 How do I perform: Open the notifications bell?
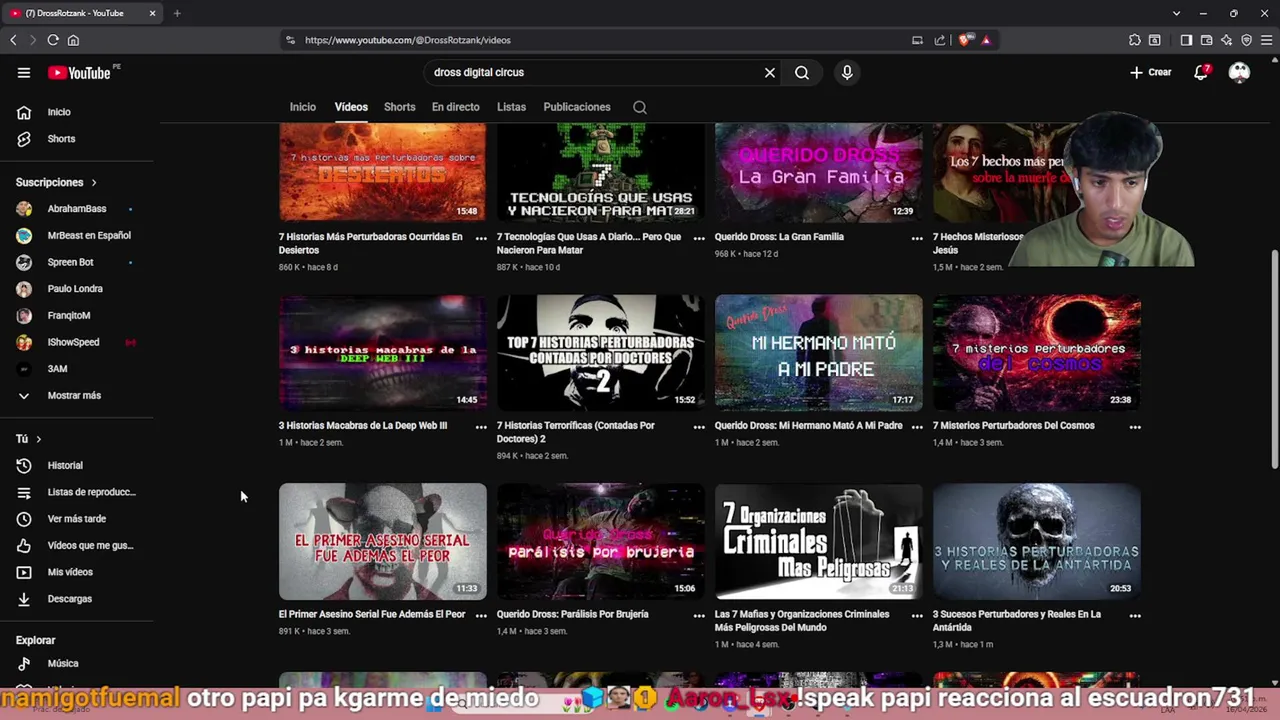click(1201, 72)
